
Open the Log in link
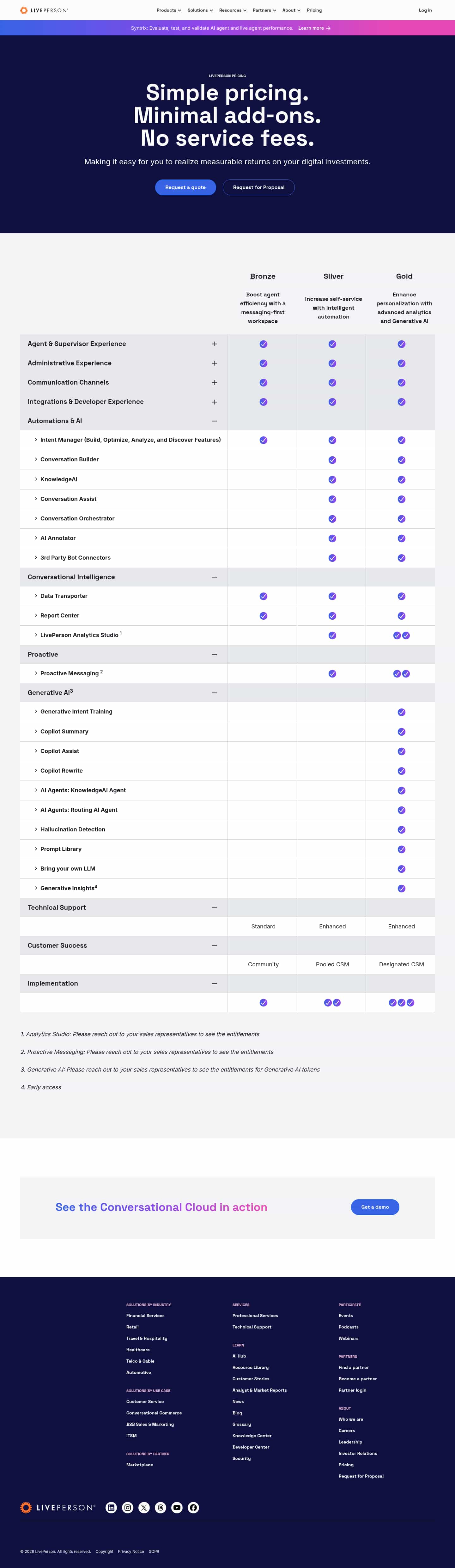[425, 10]
